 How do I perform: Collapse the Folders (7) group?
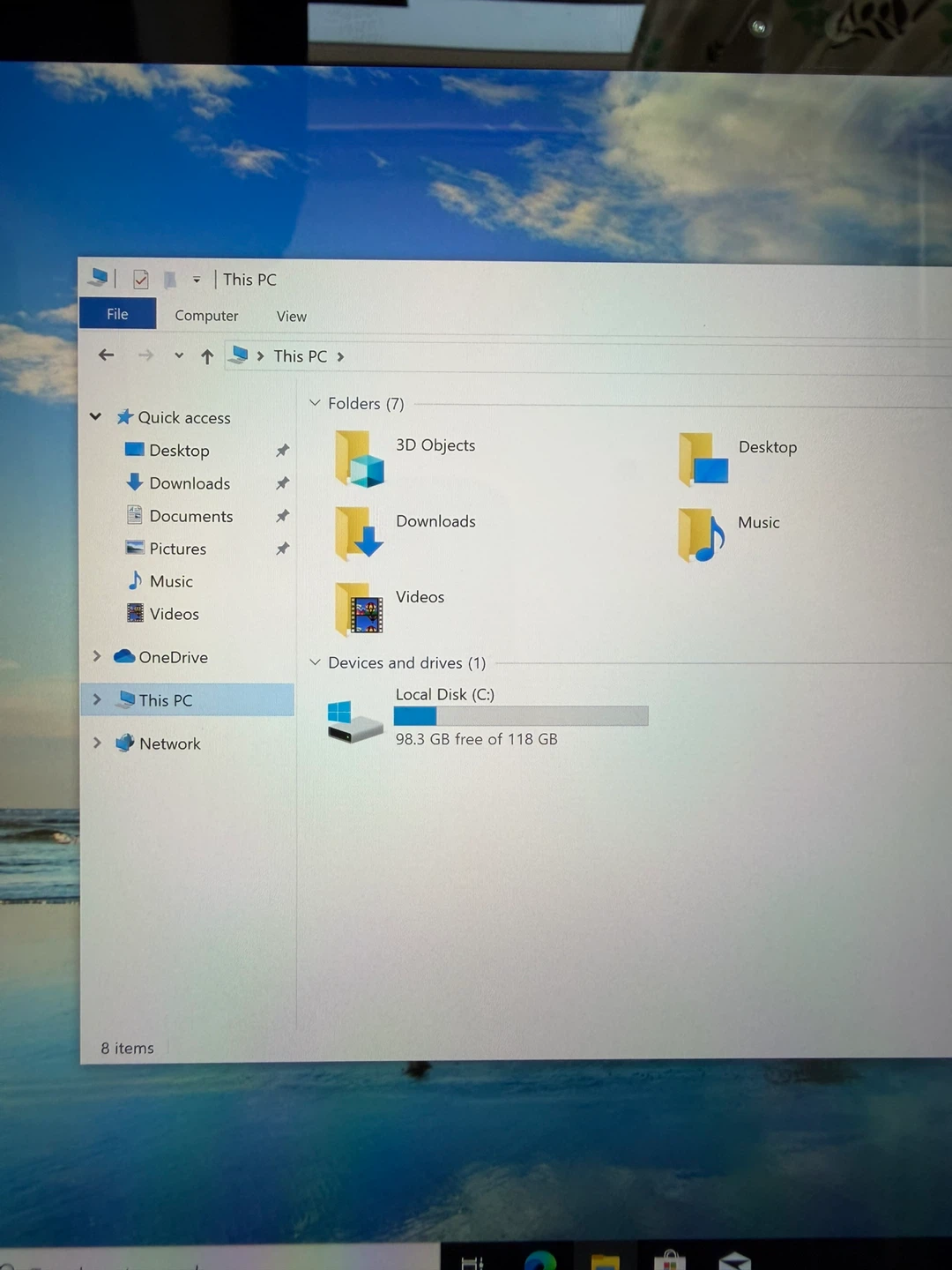[x=315, y=402]
